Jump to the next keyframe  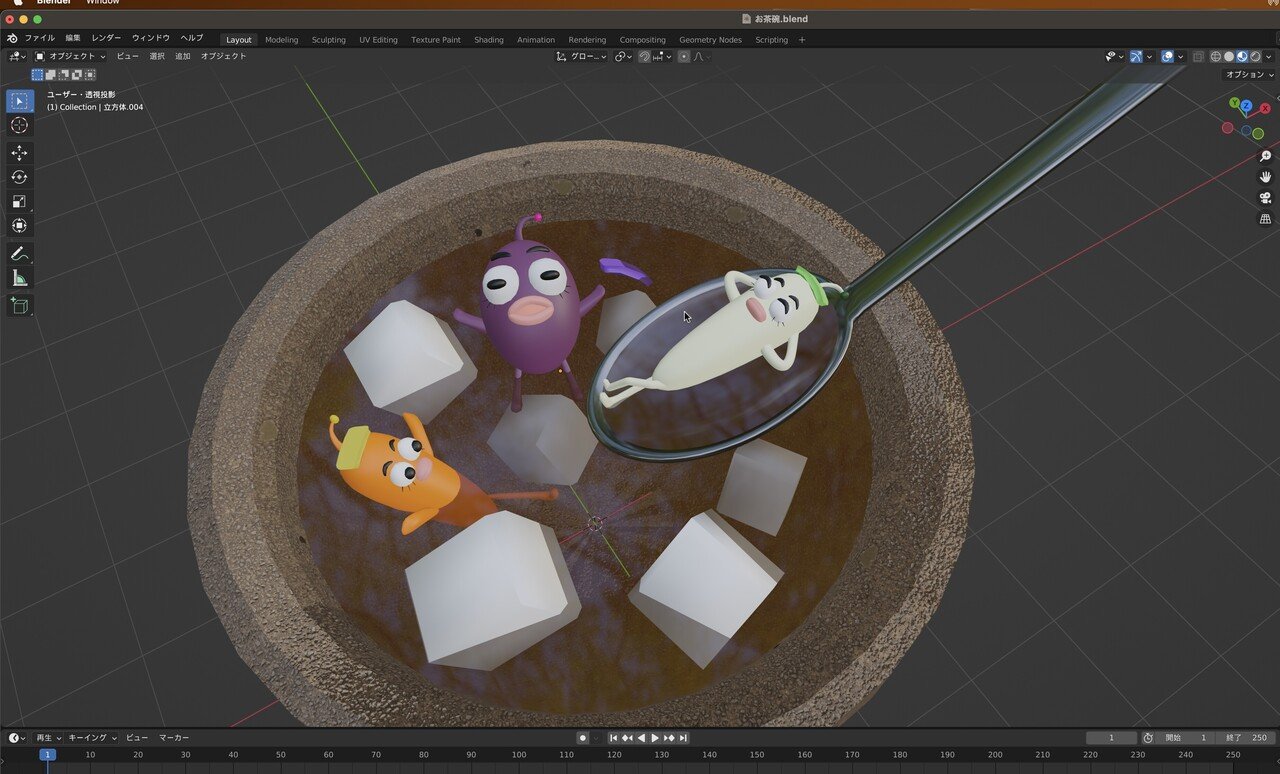point(670,738)
